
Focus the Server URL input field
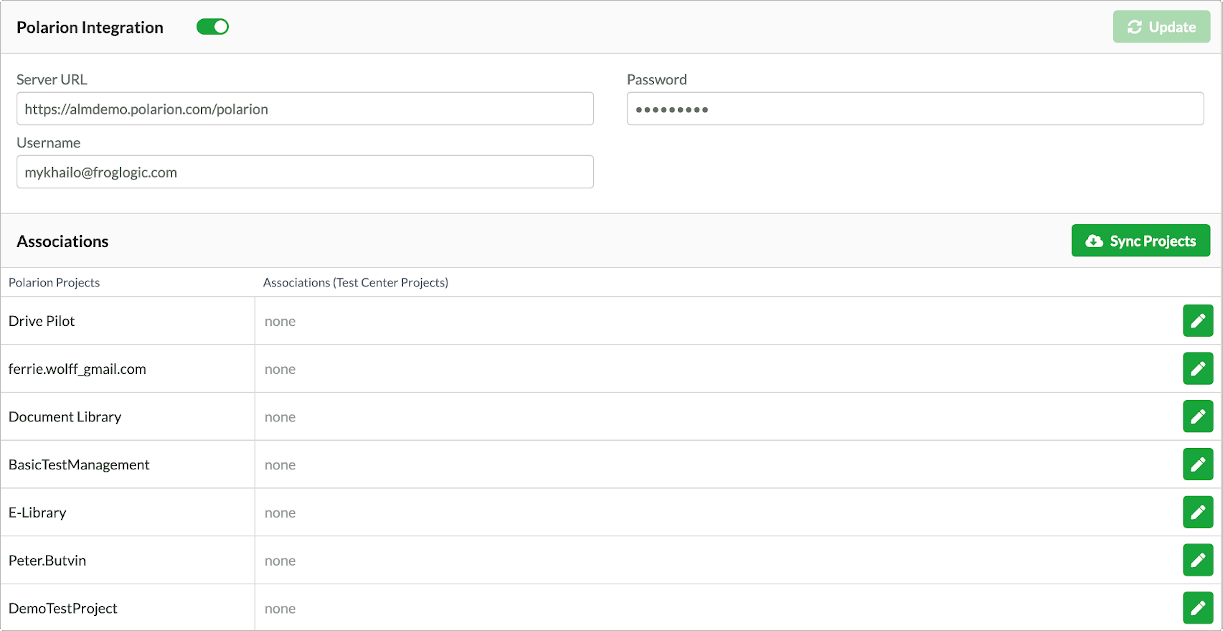click(x=305, y=109)
